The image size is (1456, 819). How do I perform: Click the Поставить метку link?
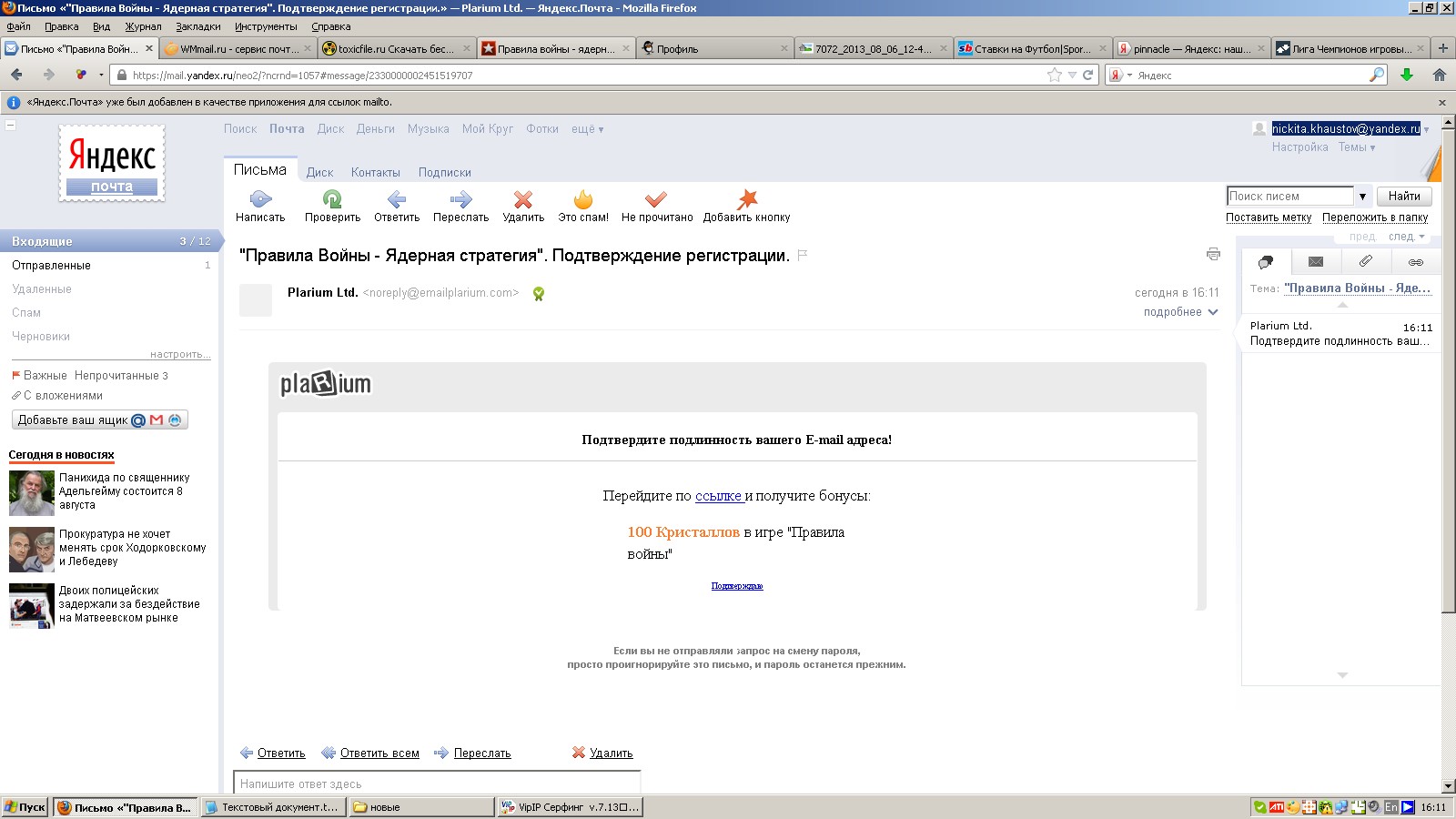(1269, 217)
